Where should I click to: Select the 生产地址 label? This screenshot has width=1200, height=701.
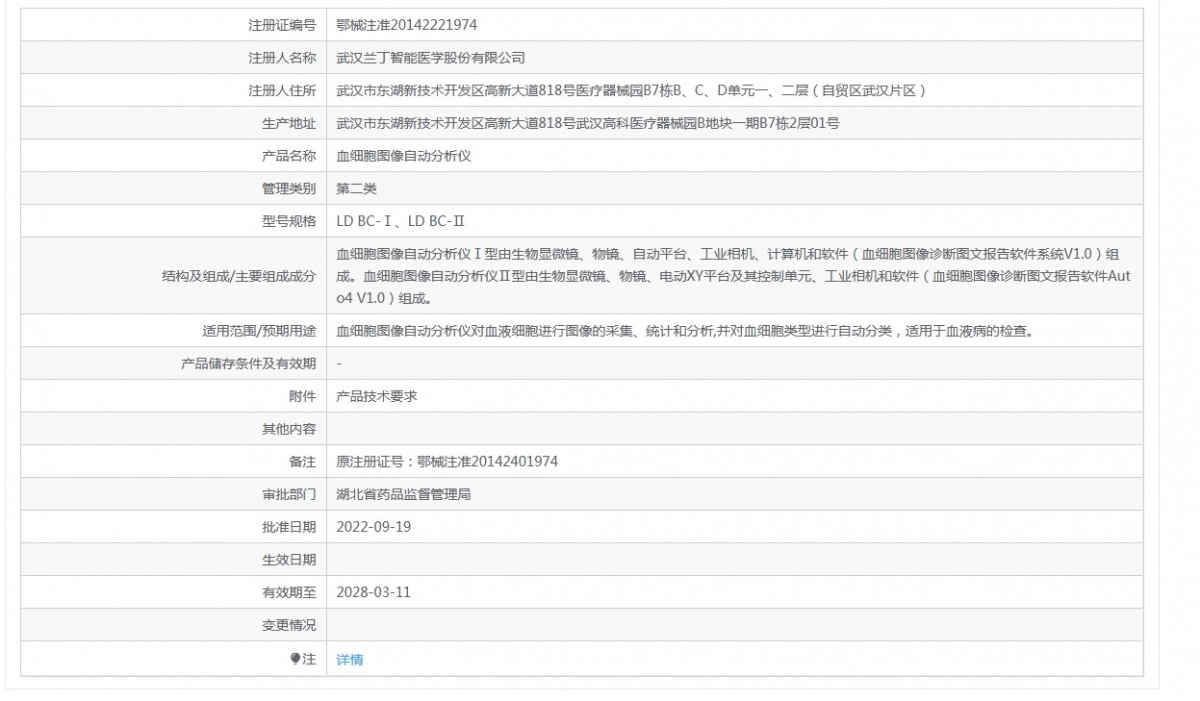pyautogui.click(x=289, y=124)
